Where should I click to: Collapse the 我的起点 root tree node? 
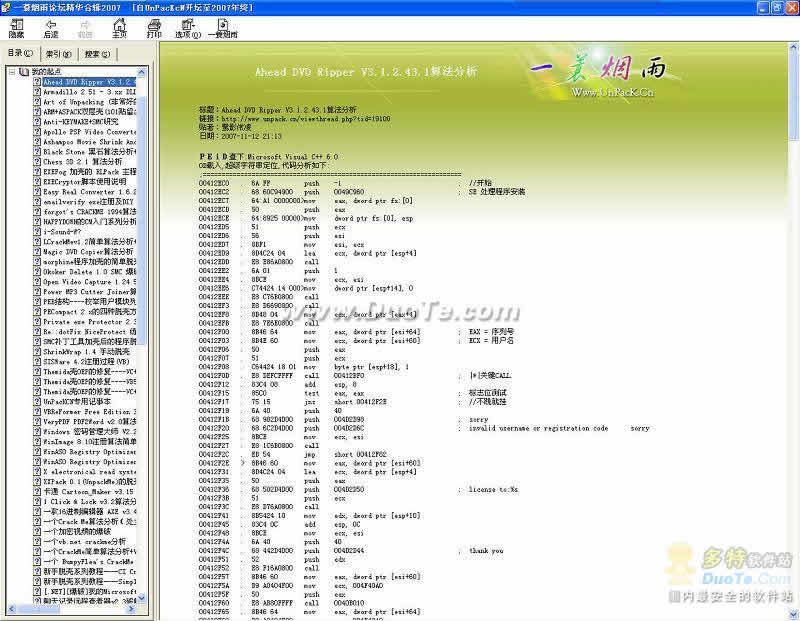click(12, 72)
